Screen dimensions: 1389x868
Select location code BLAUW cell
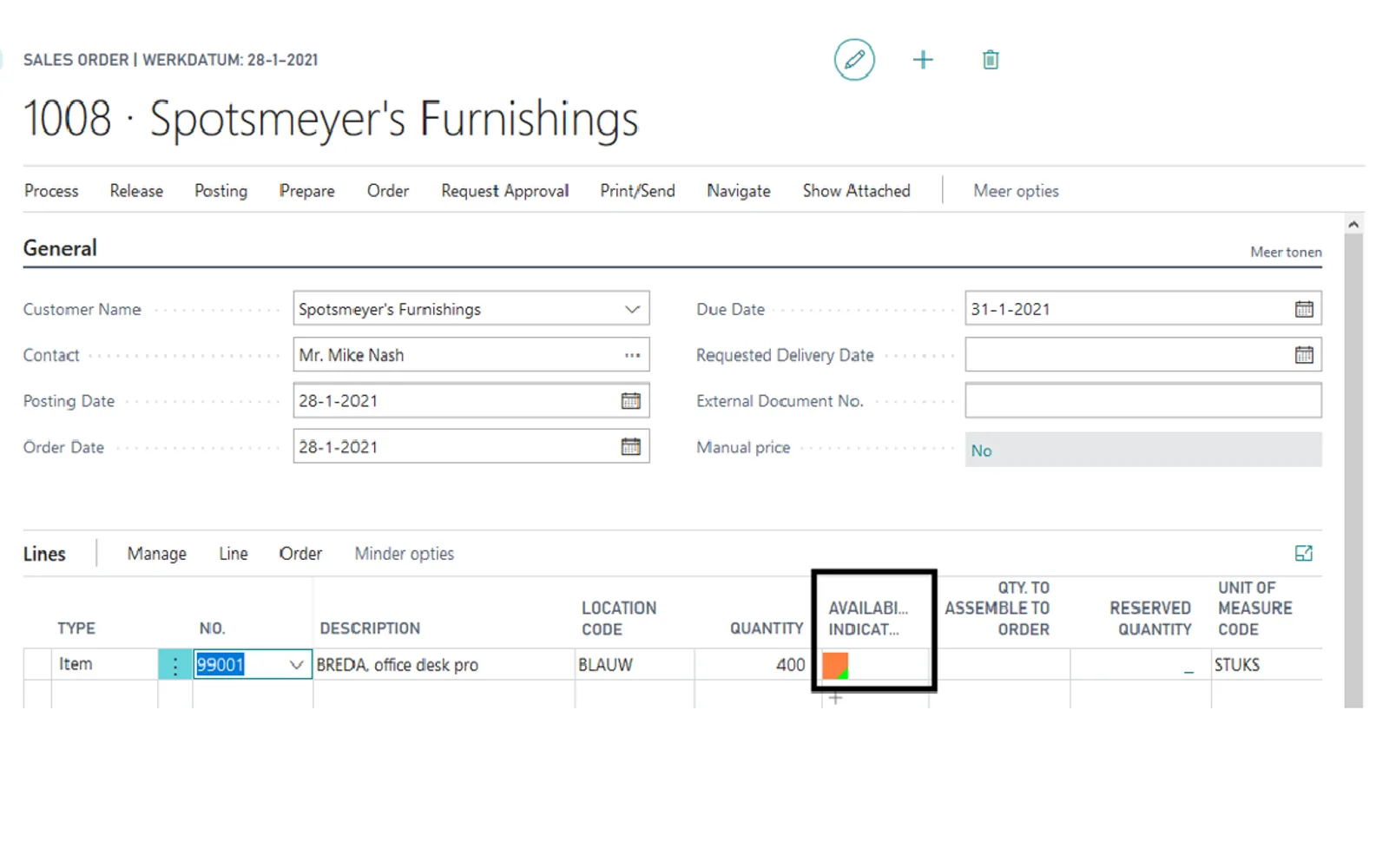point(635,665)
